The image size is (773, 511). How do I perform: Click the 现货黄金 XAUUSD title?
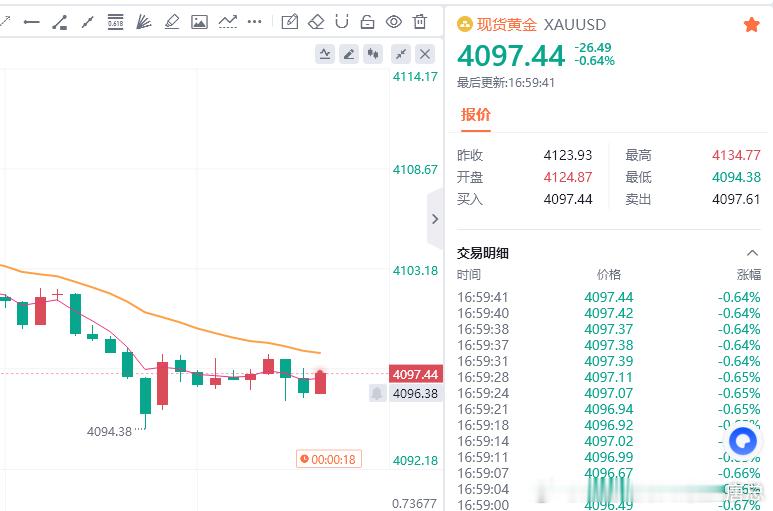[x=541, y=24]
